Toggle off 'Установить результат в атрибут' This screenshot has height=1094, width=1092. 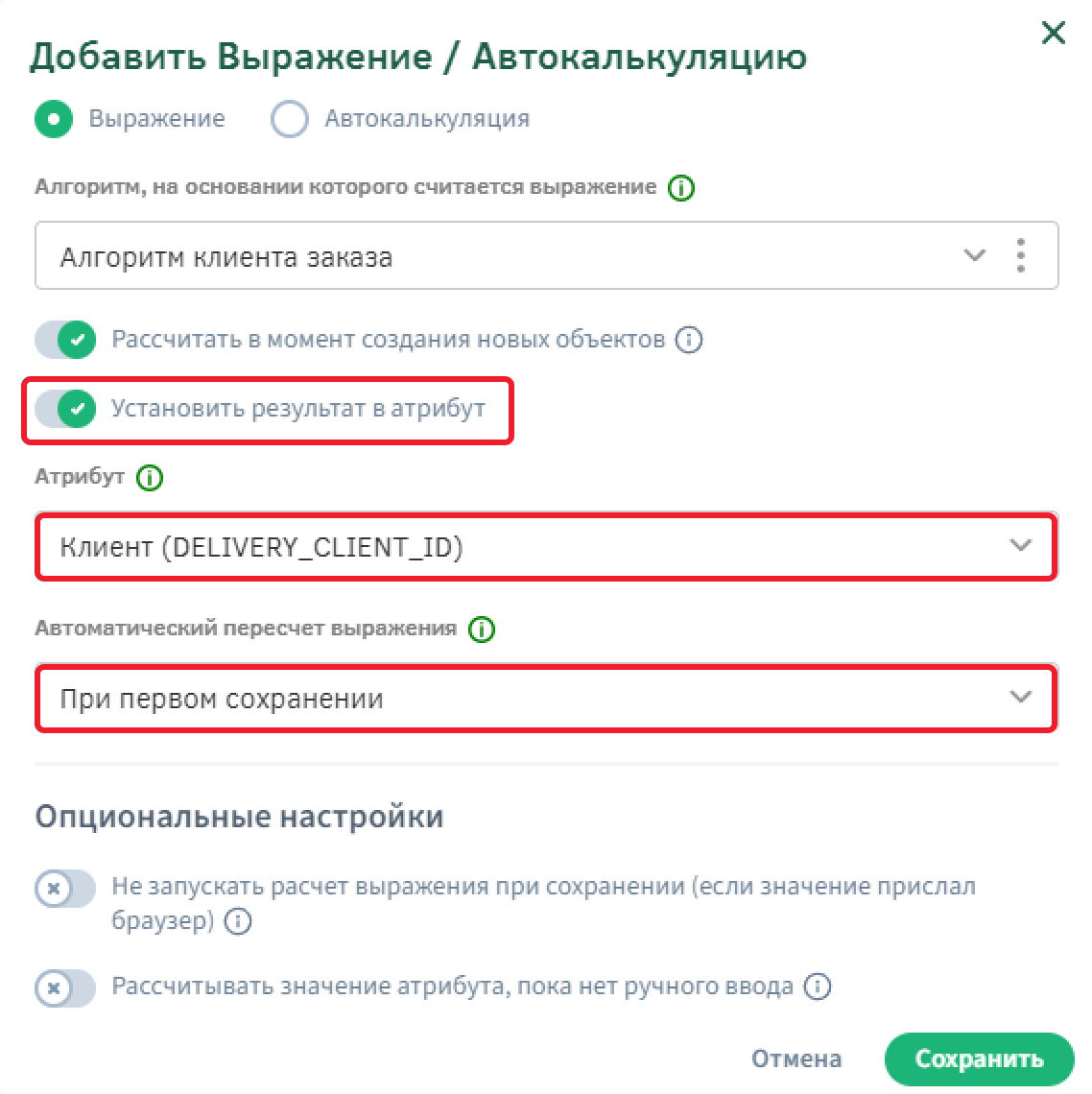[x=65, y=410]
